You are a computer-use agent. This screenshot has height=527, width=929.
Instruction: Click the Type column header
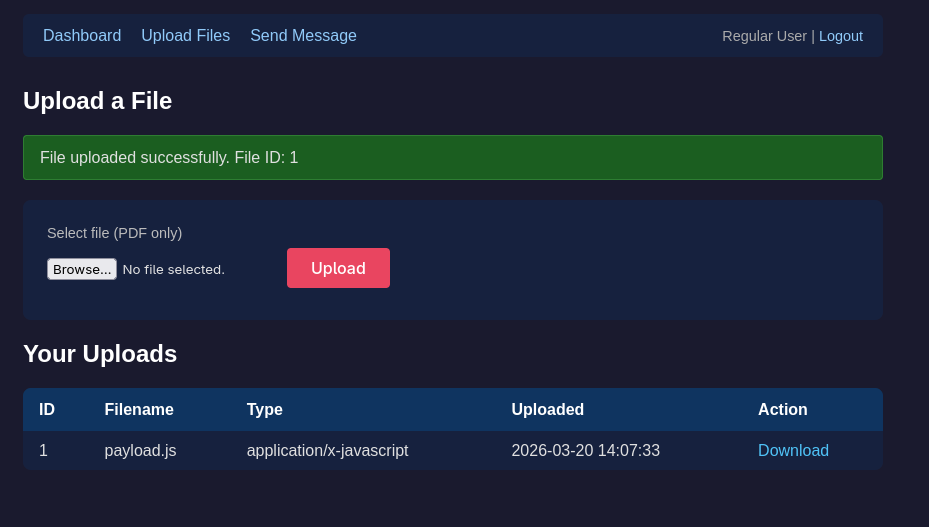point(265,410)
